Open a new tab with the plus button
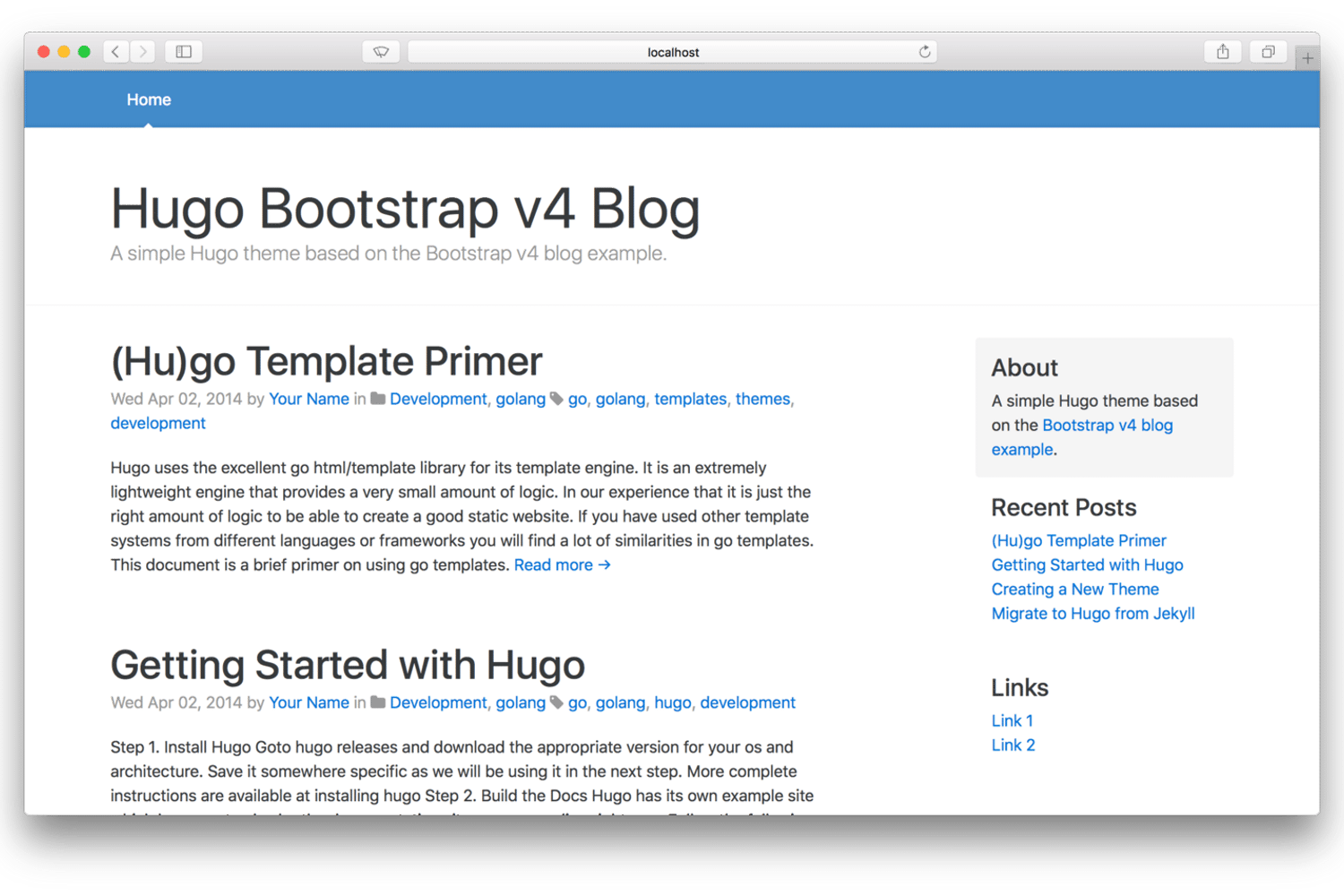The width and height of the screenshot is (1344, 896). click(x=1308, y=56)
